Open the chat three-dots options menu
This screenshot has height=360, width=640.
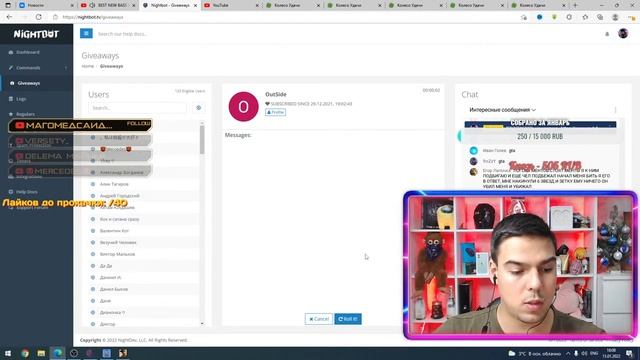click(615, 110)
